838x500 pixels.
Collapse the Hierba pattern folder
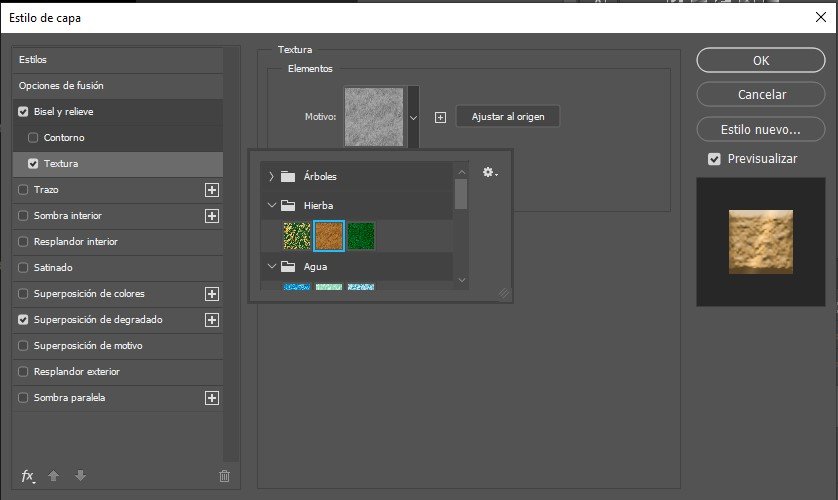point(271,206)
